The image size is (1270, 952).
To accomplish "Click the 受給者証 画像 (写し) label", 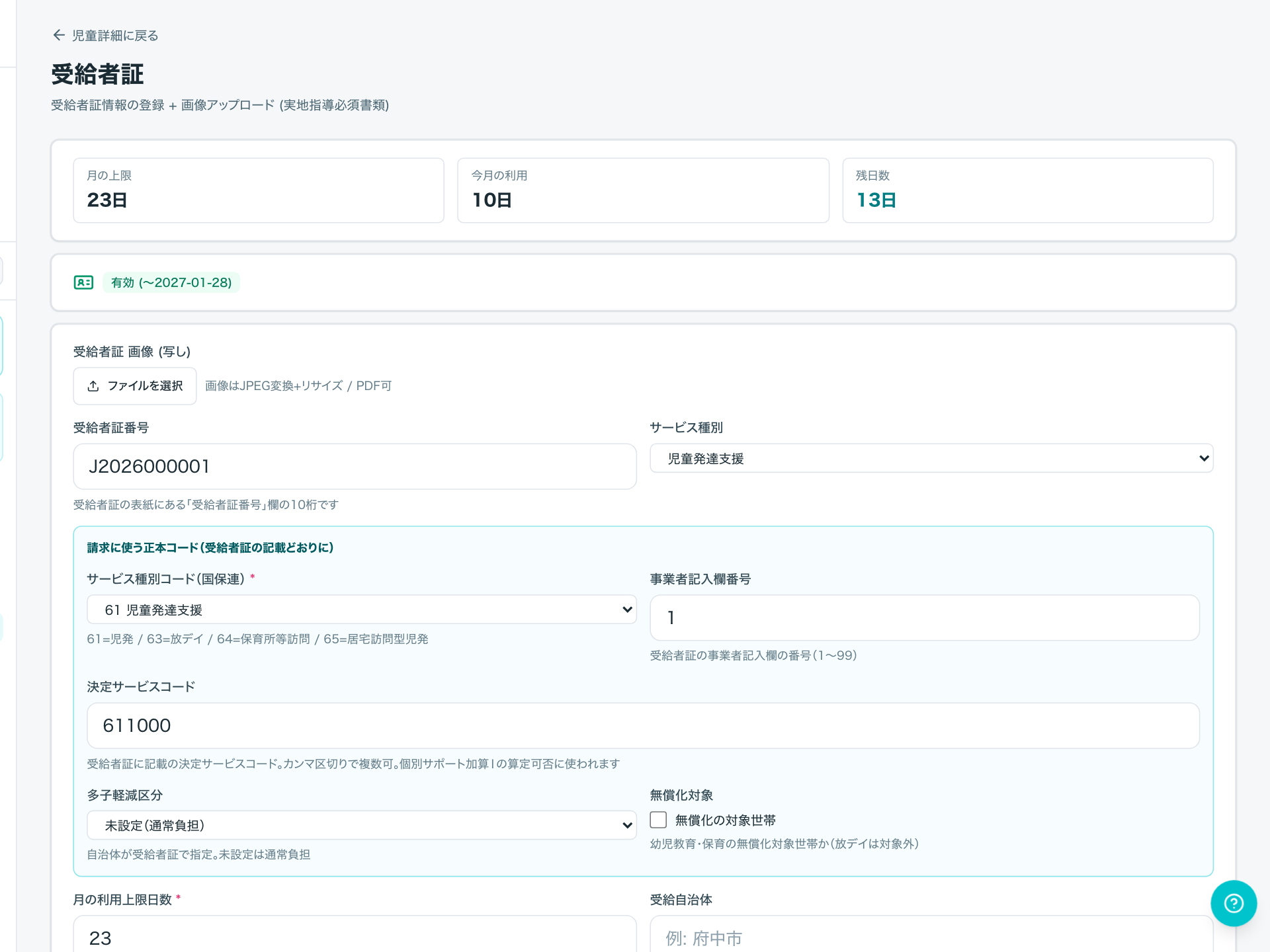I will [132, 352].
